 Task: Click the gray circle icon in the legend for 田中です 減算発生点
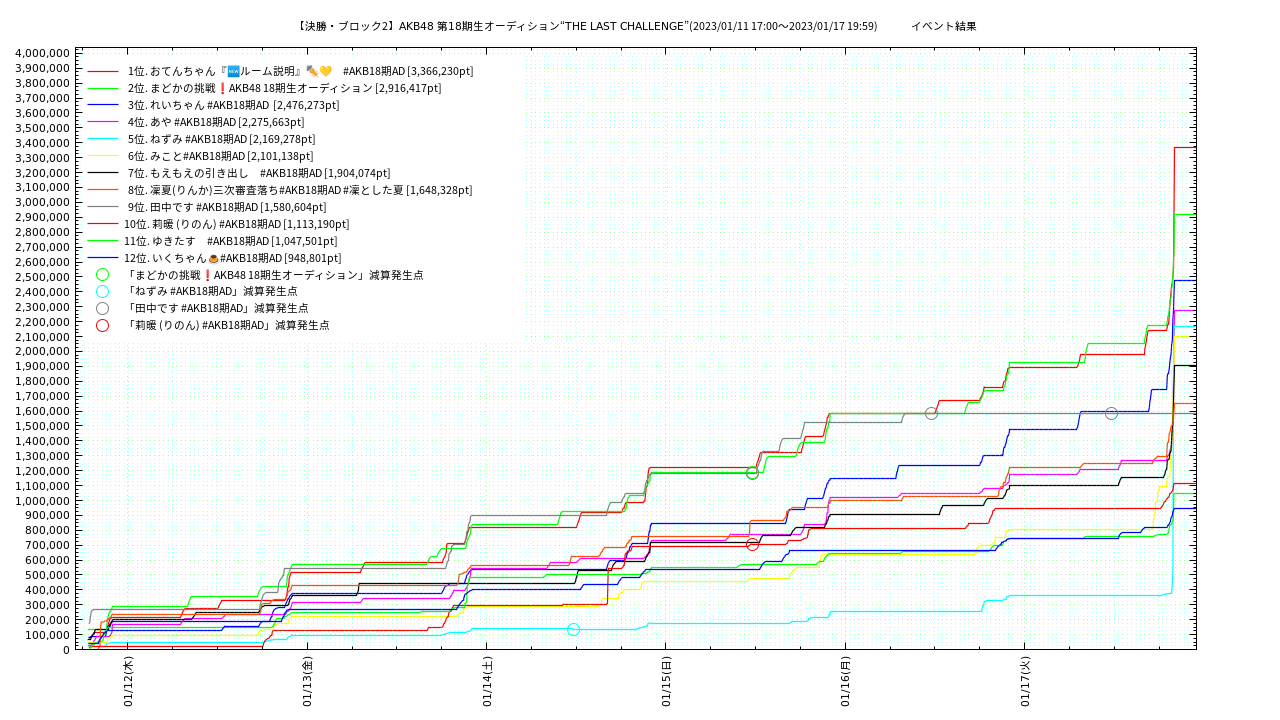pos(102,308)
